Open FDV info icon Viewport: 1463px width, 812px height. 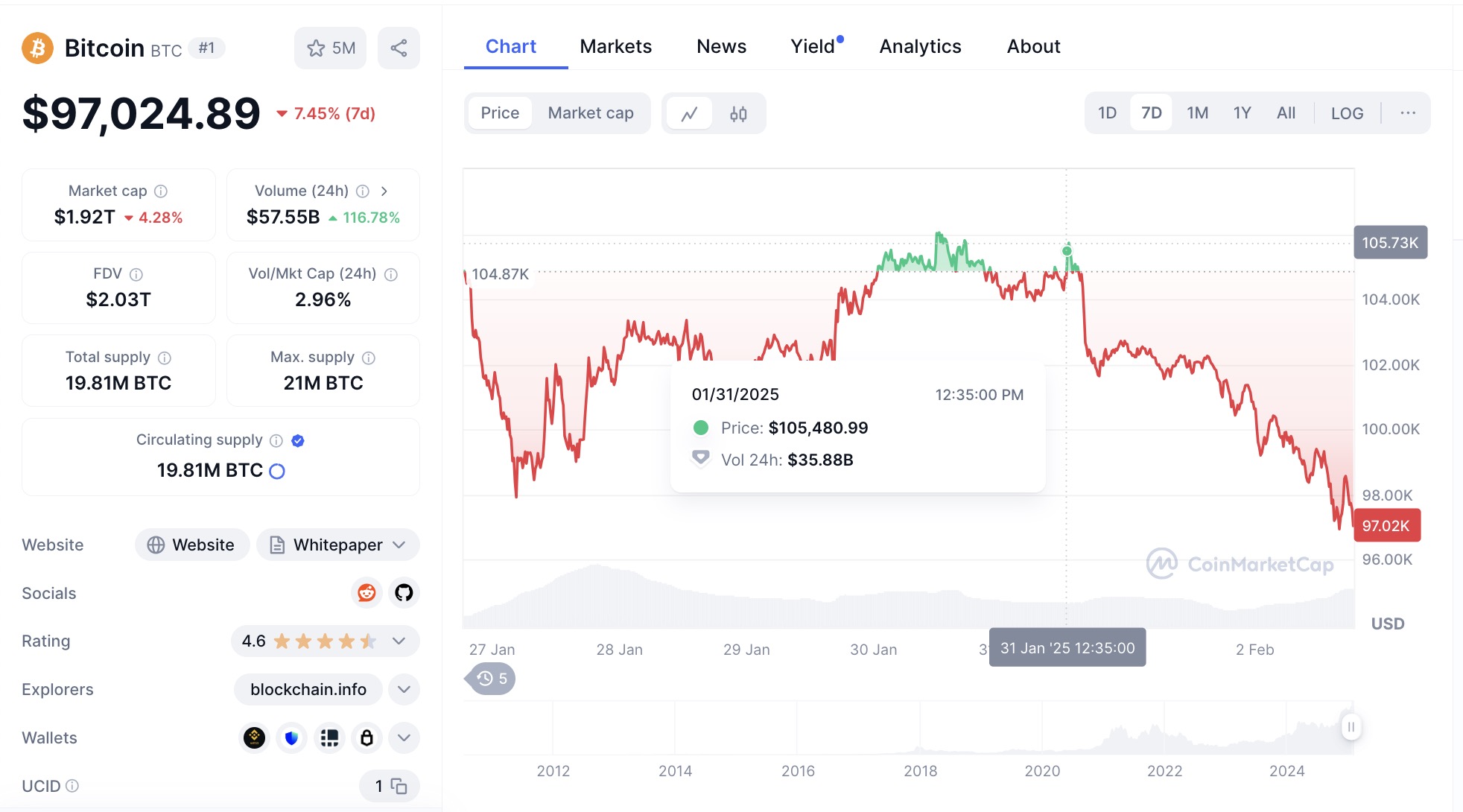(x=136, y=274)
